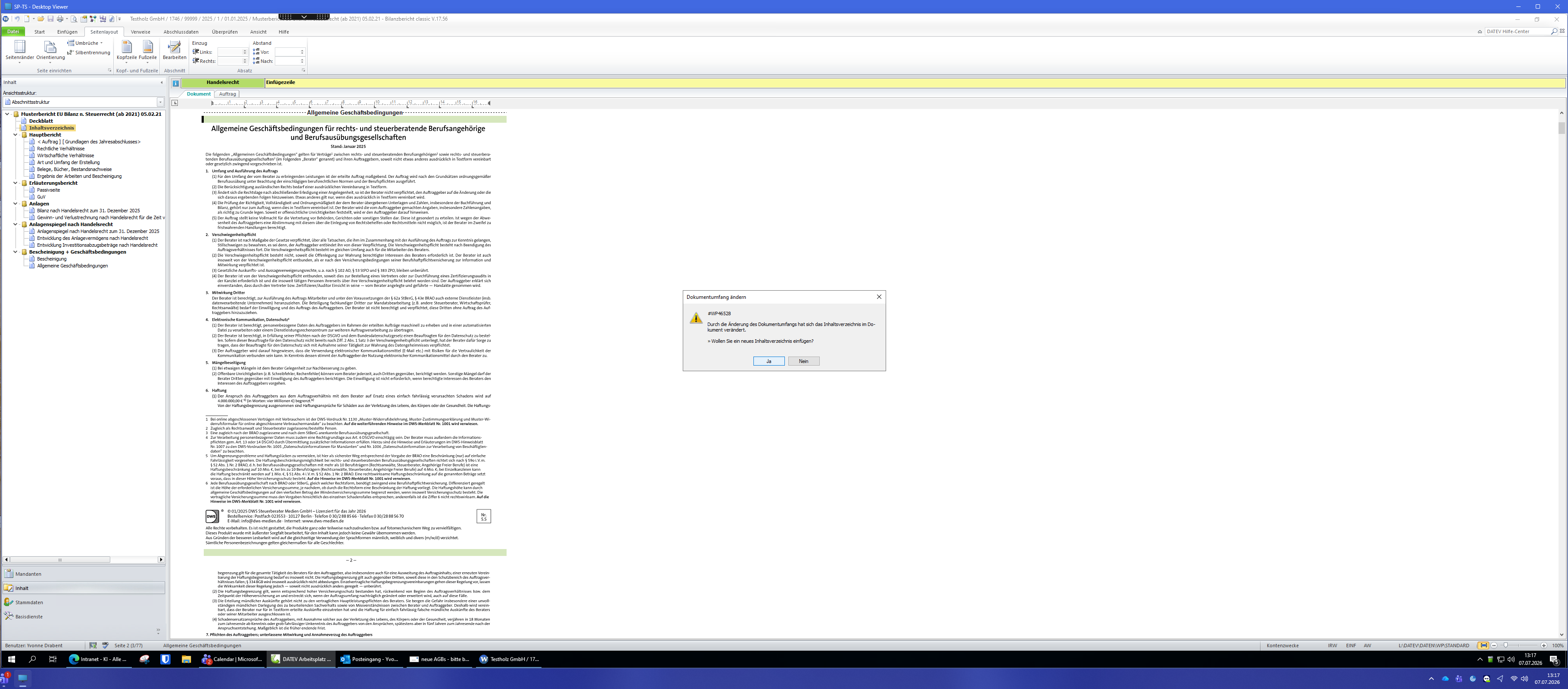Click the Abstand Nach spinner control
The image size is (1568, 689).
[302, 62]
